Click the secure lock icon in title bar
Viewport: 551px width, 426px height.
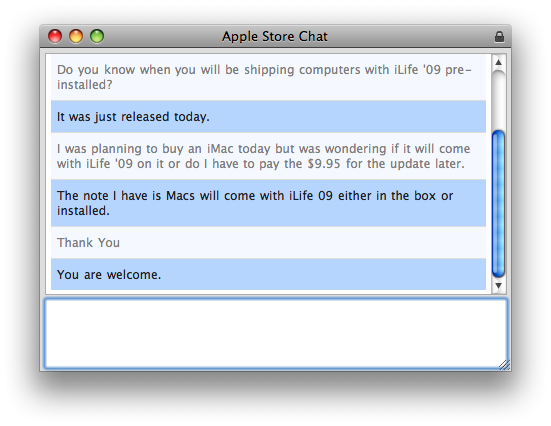pos(499,37)
